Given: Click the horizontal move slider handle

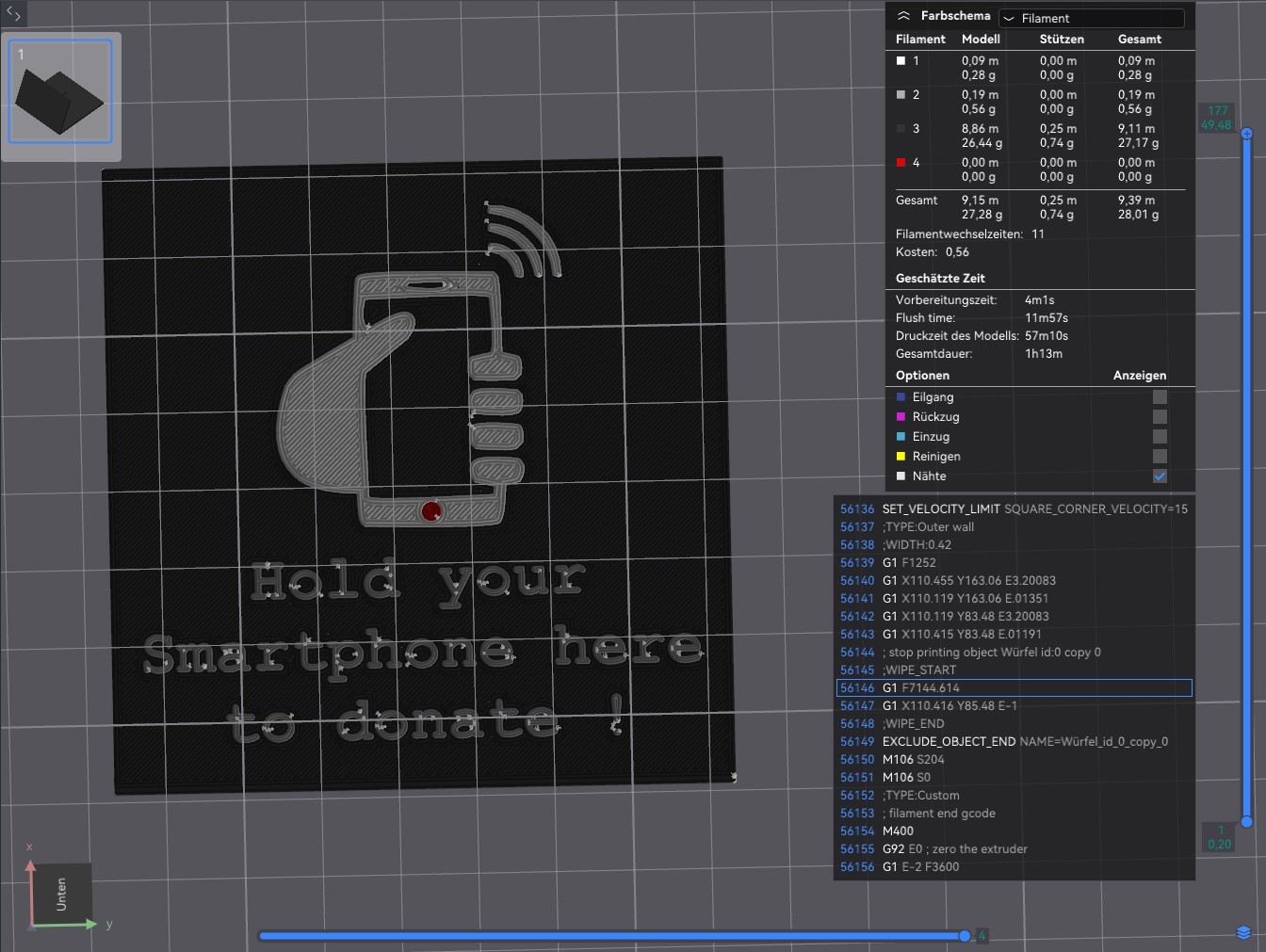Looking at the screenshot, I should 965,935.
